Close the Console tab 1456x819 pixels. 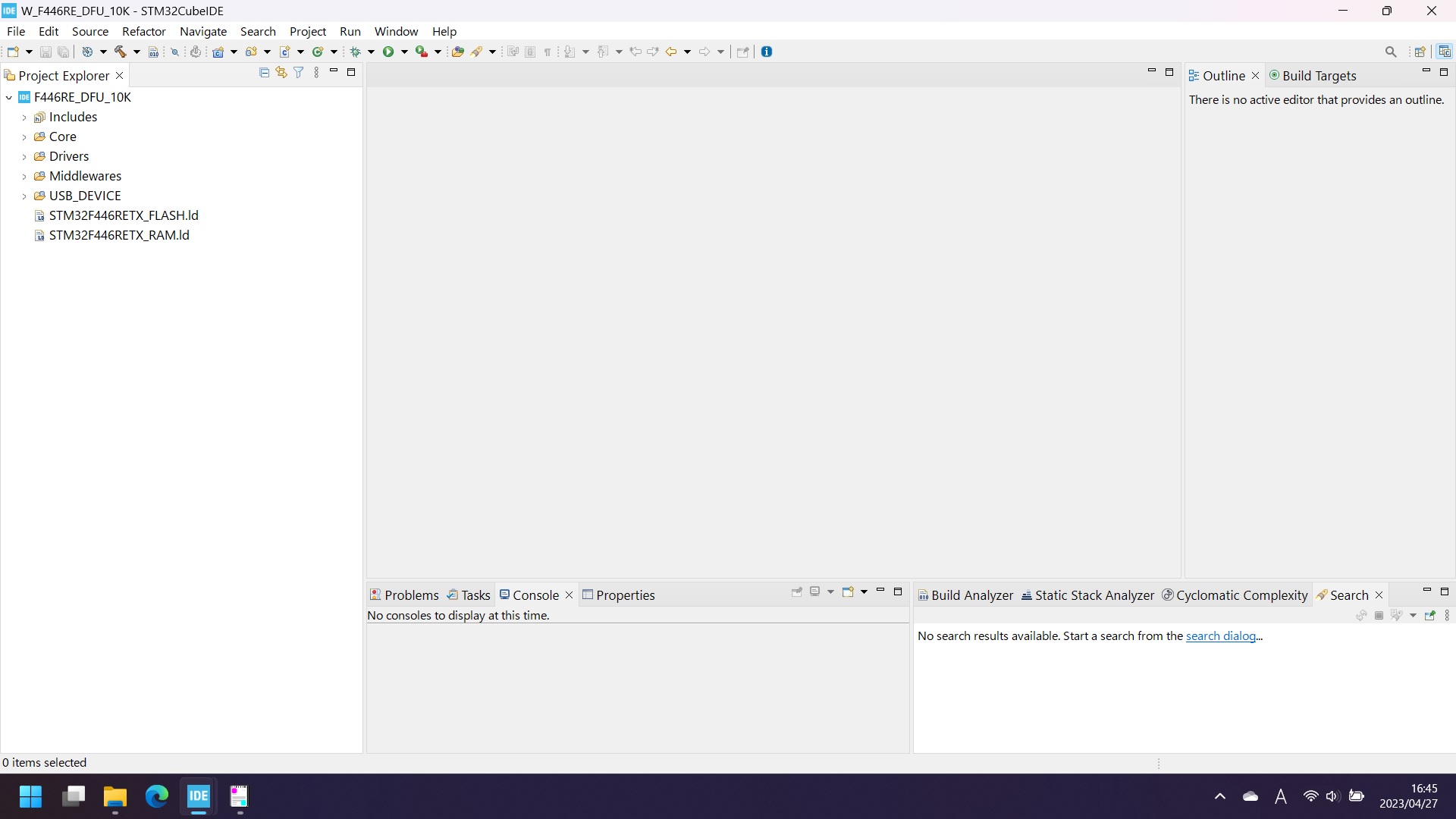coord(569,595)
